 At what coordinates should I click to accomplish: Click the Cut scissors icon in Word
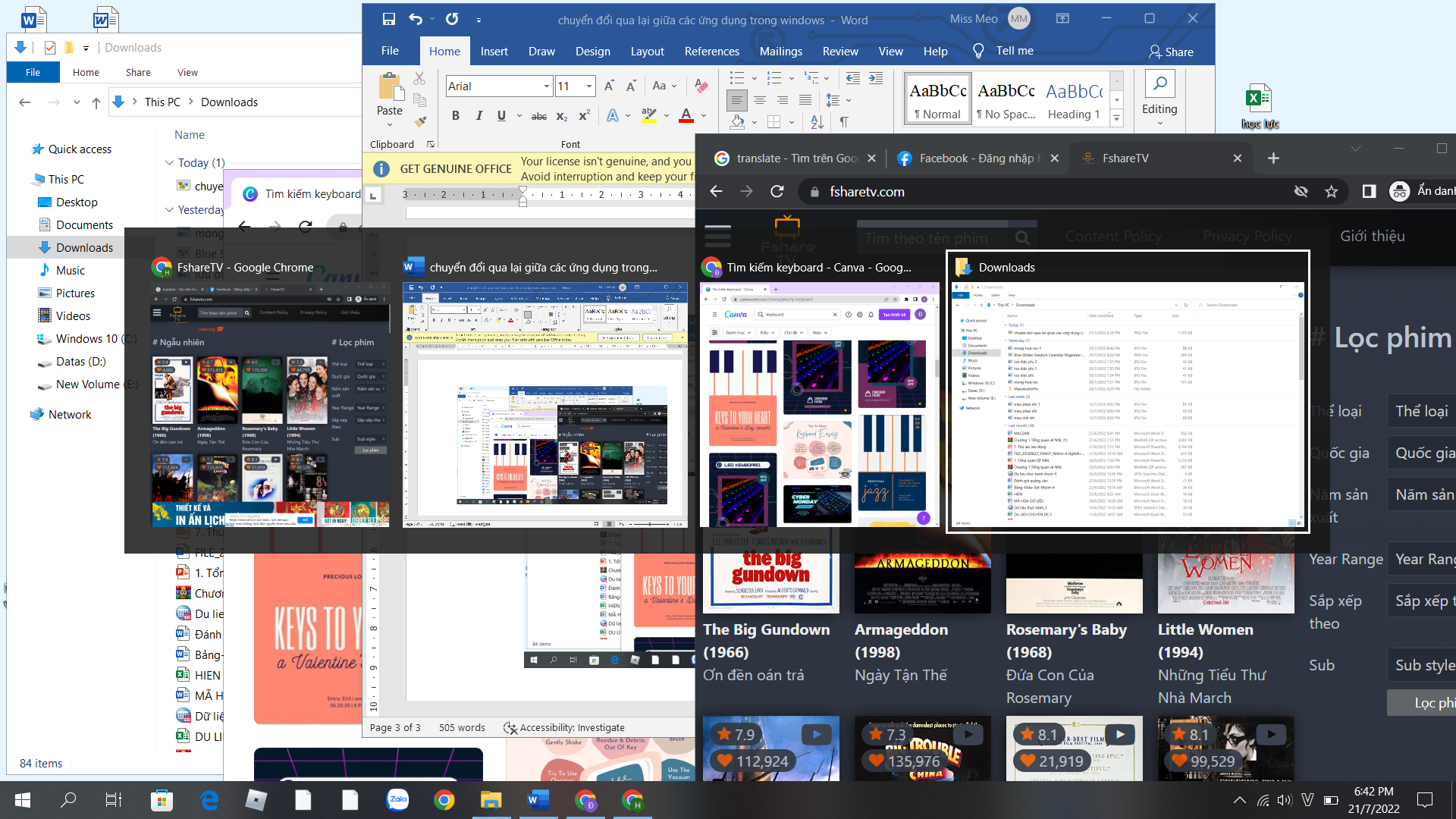pyautogui.click(x=419, y=78)
